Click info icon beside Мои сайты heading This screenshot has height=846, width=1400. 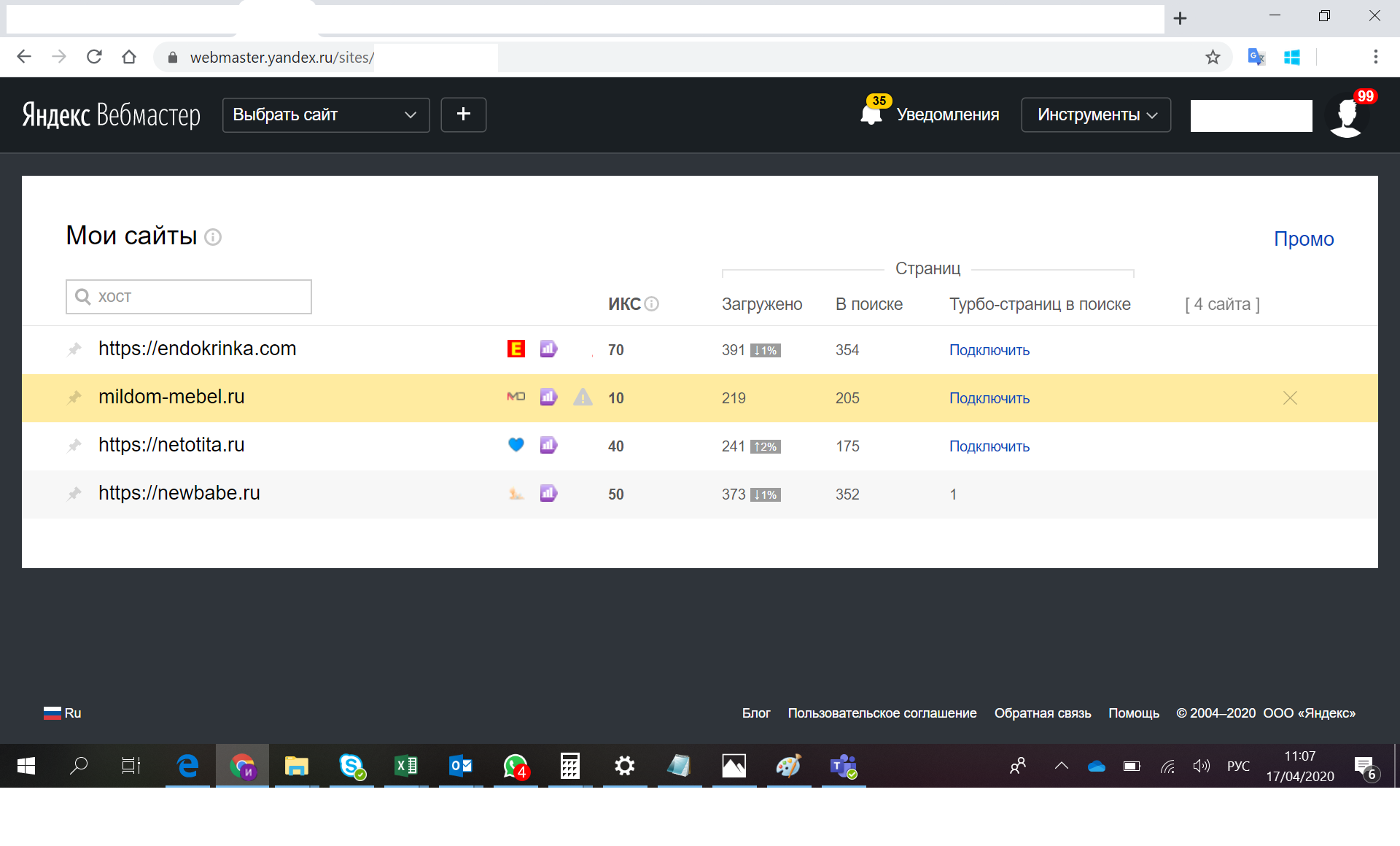coord(213,237)
